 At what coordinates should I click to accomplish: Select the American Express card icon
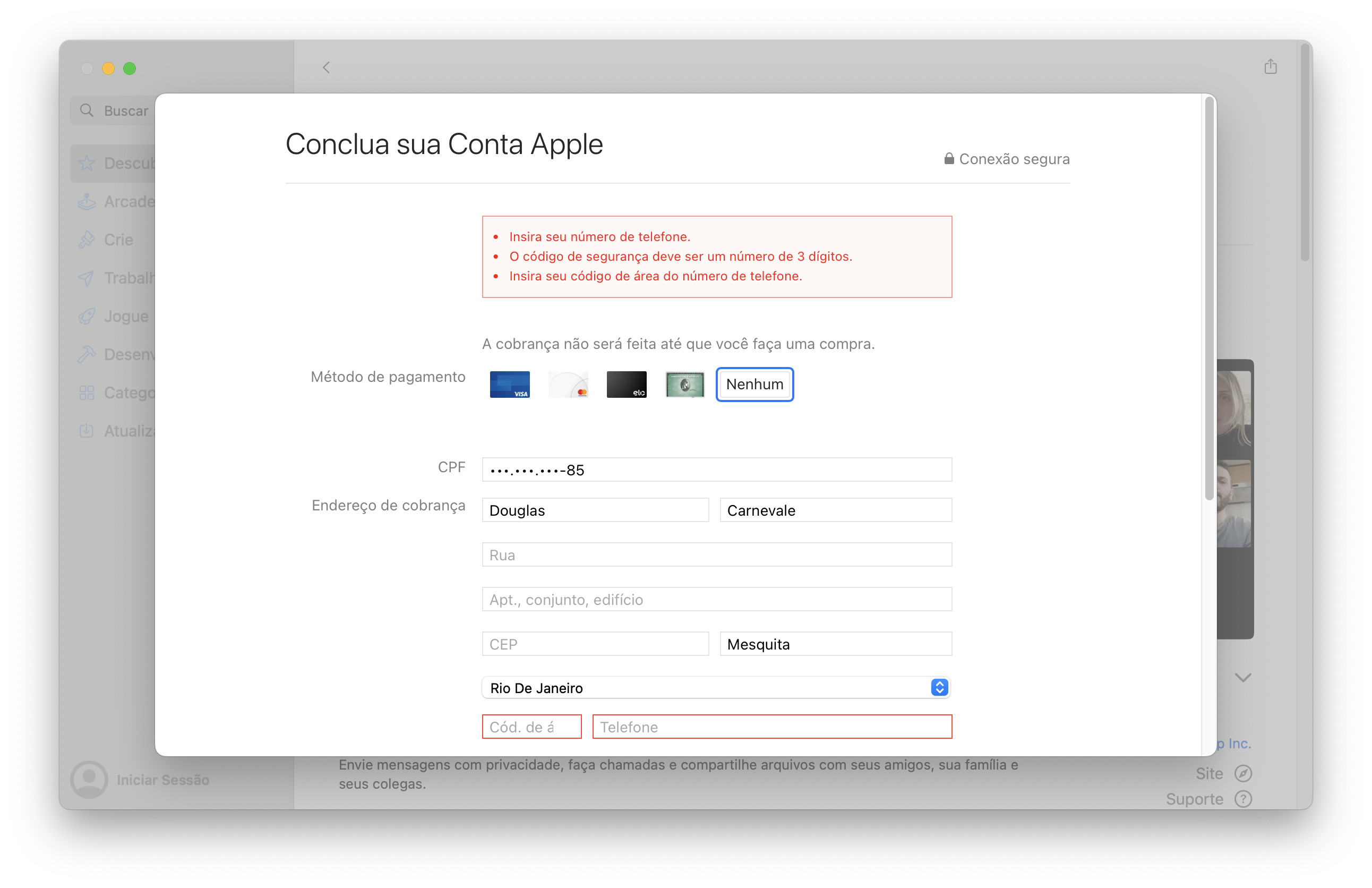(685, 384)
